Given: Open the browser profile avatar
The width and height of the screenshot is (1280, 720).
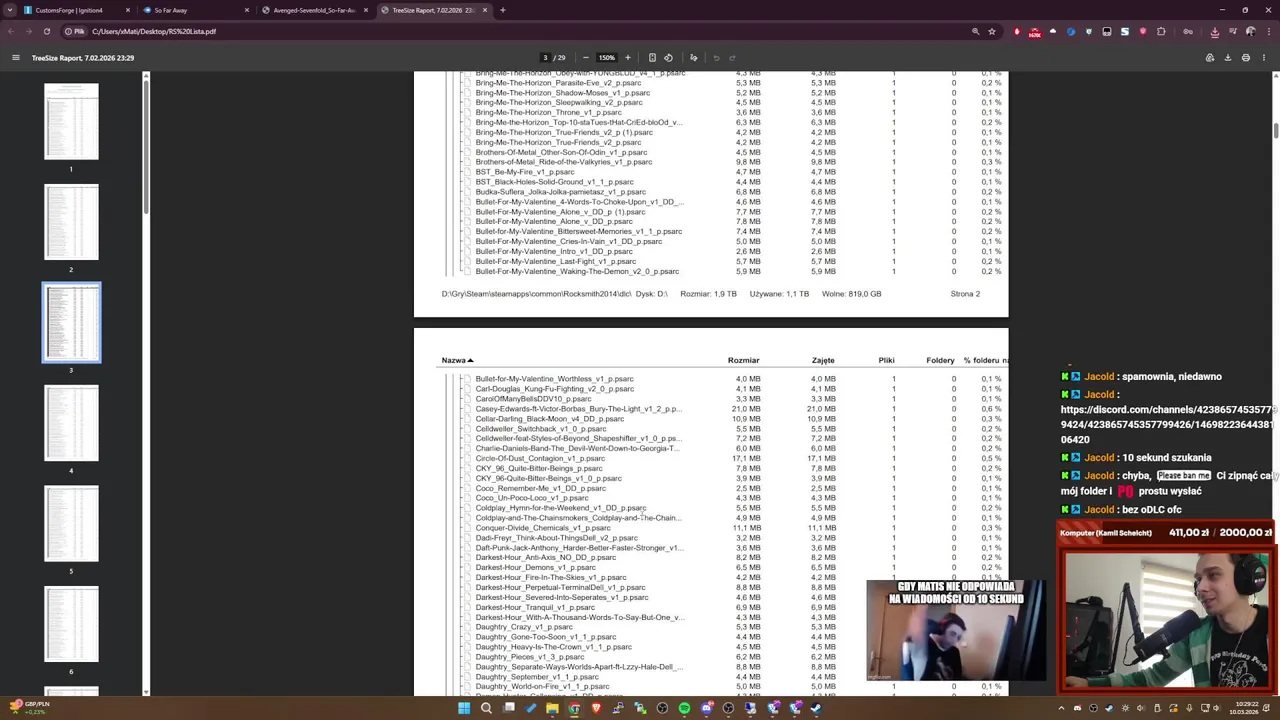Looking at the screenshot, I should tap(1250, 31).
